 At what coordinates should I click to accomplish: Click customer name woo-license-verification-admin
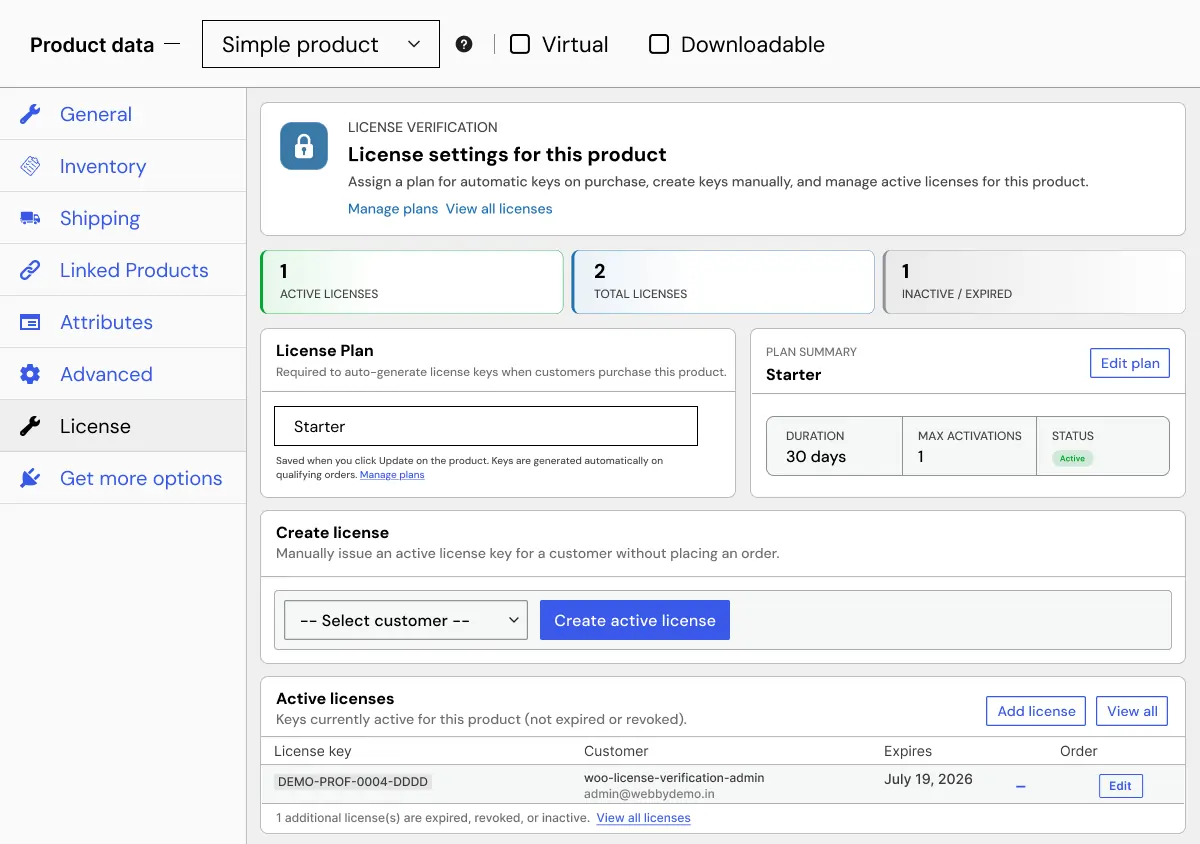674,778
